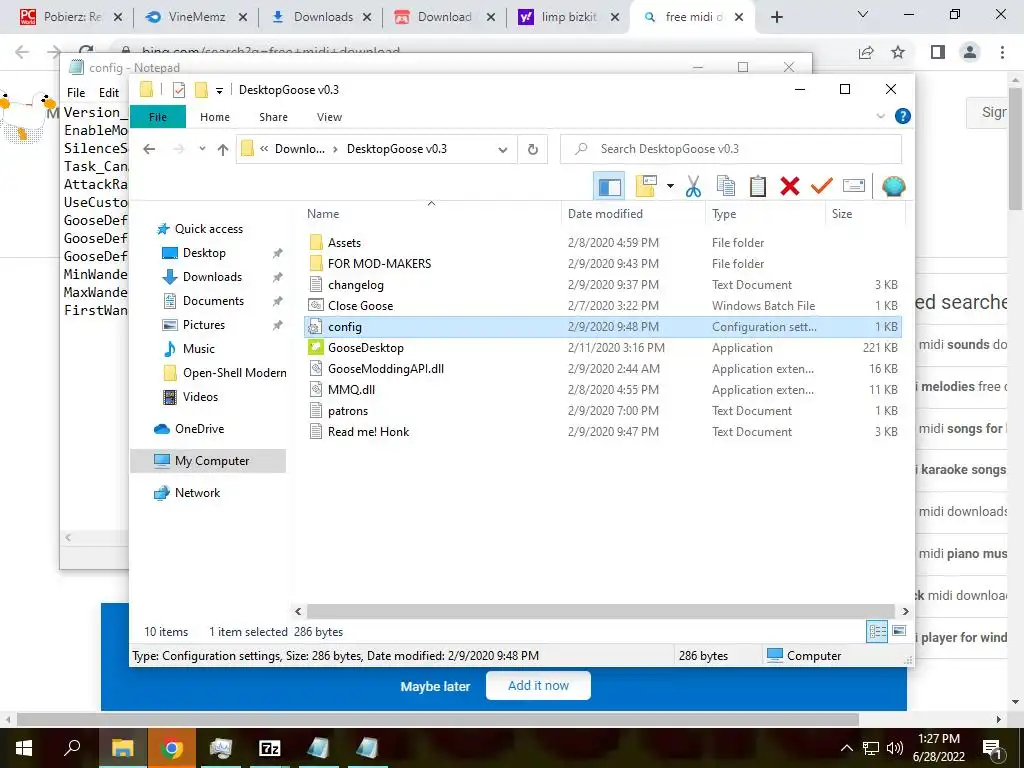The width and height of the screenshot is (1024, 768).
Task: Select the GooseModdingAPI.dll file
Action: click(385, 369)
